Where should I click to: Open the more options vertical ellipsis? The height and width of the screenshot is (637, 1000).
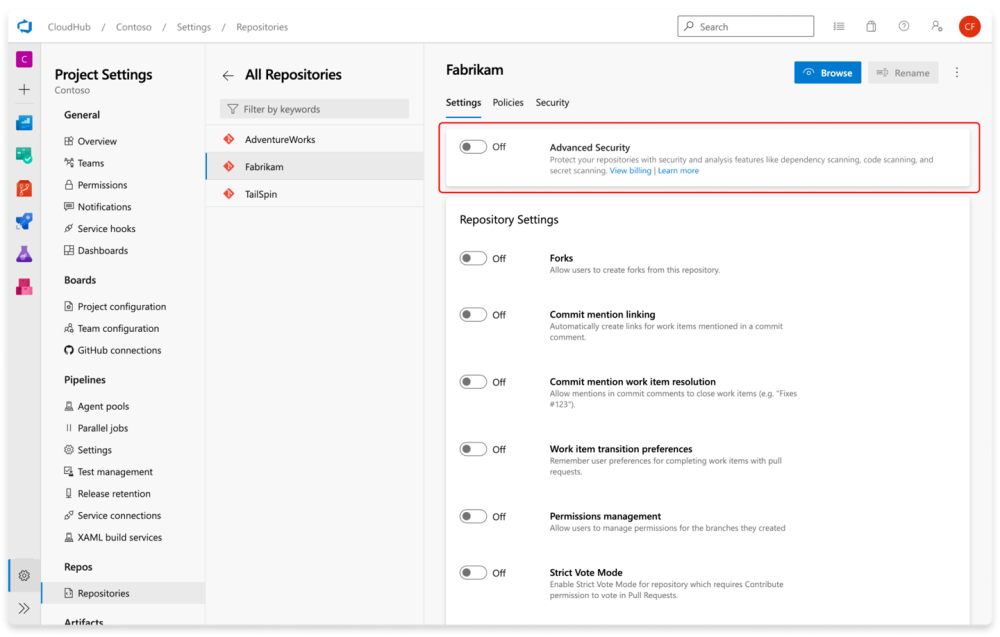click(957, 73)
